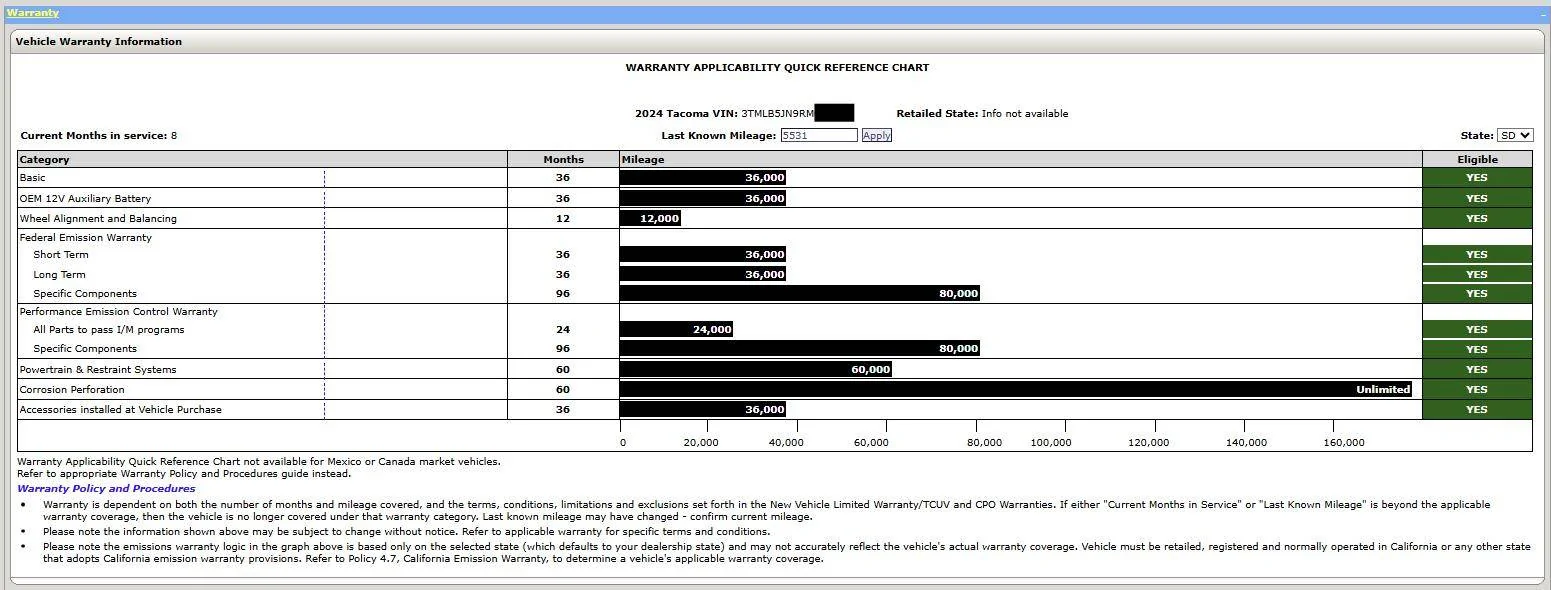
Task: Click the Warranty Policy and Procedures heading
Action: [106, 489]
